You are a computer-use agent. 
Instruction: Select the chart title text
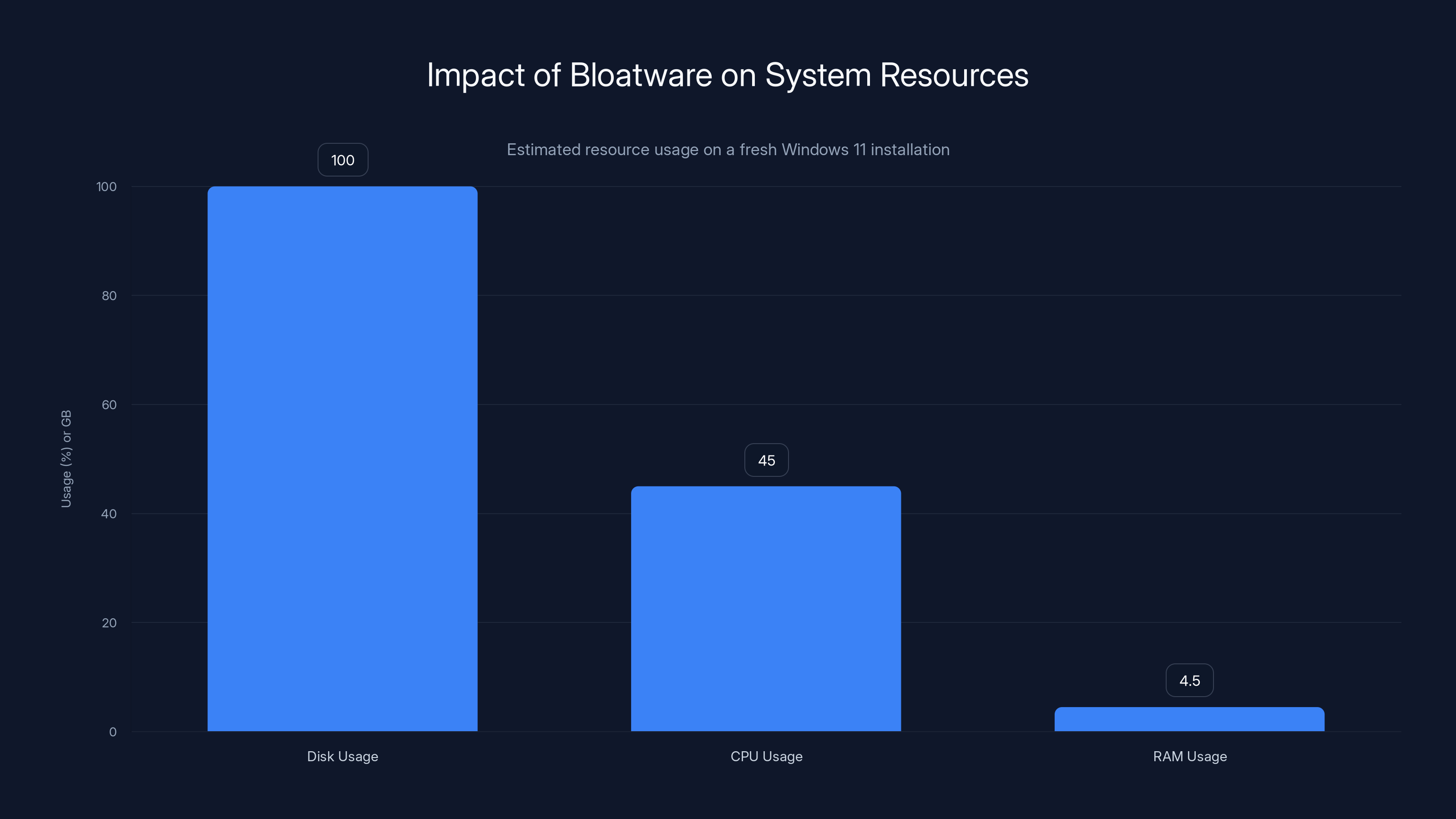click(728, 75)
